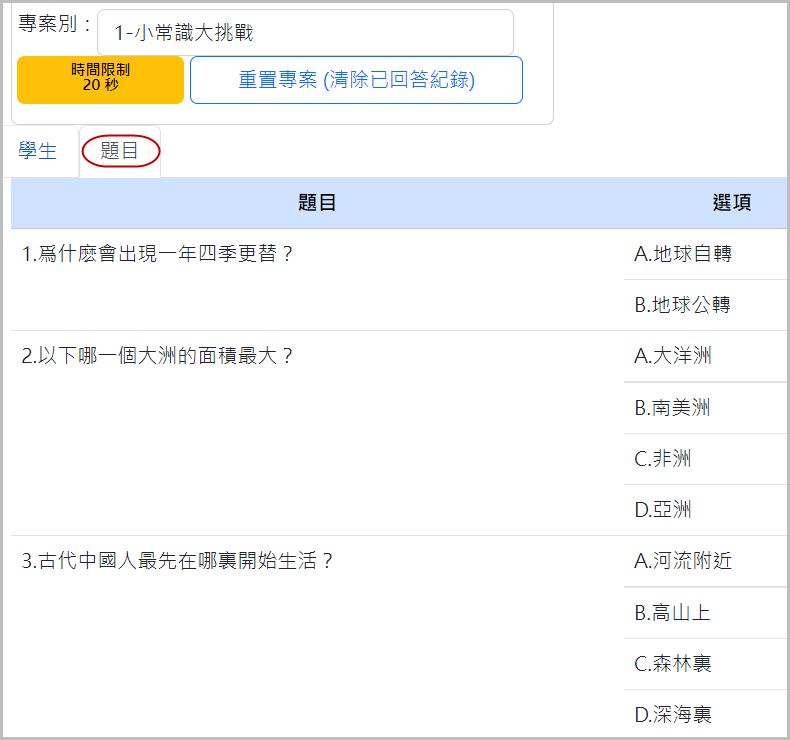Choose option C.森林裏

pyautogui.click(x=673, y=664)
